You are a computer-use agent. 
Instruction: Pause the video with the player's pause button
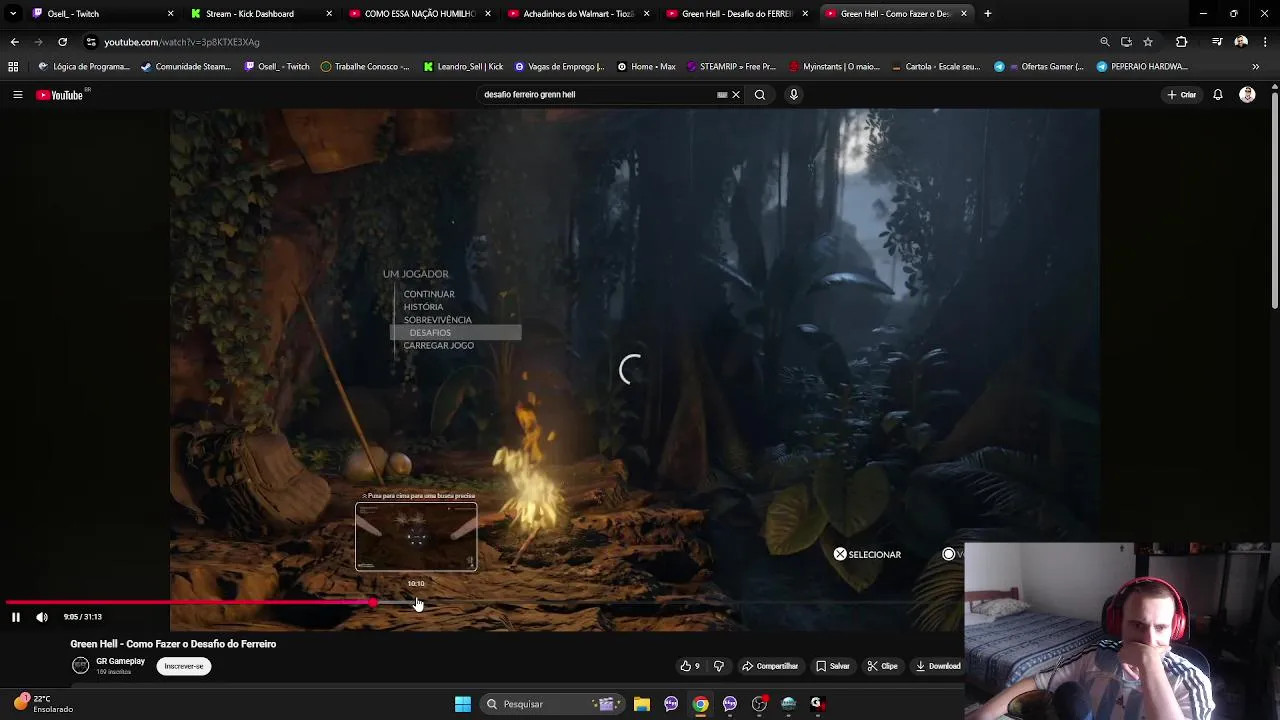pos(15,617)
